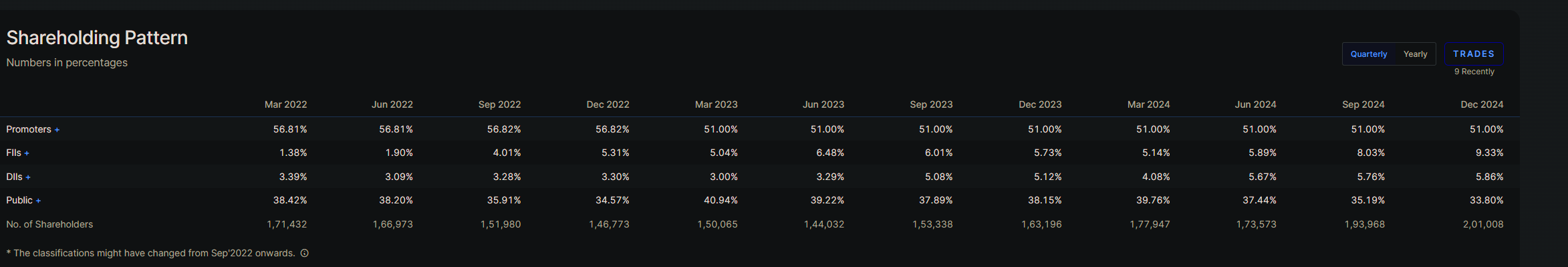Screen dimensions: 1568x267
Task: Click Dec 2024 FIIs value 9.33%
Action: pos(1489,153)
